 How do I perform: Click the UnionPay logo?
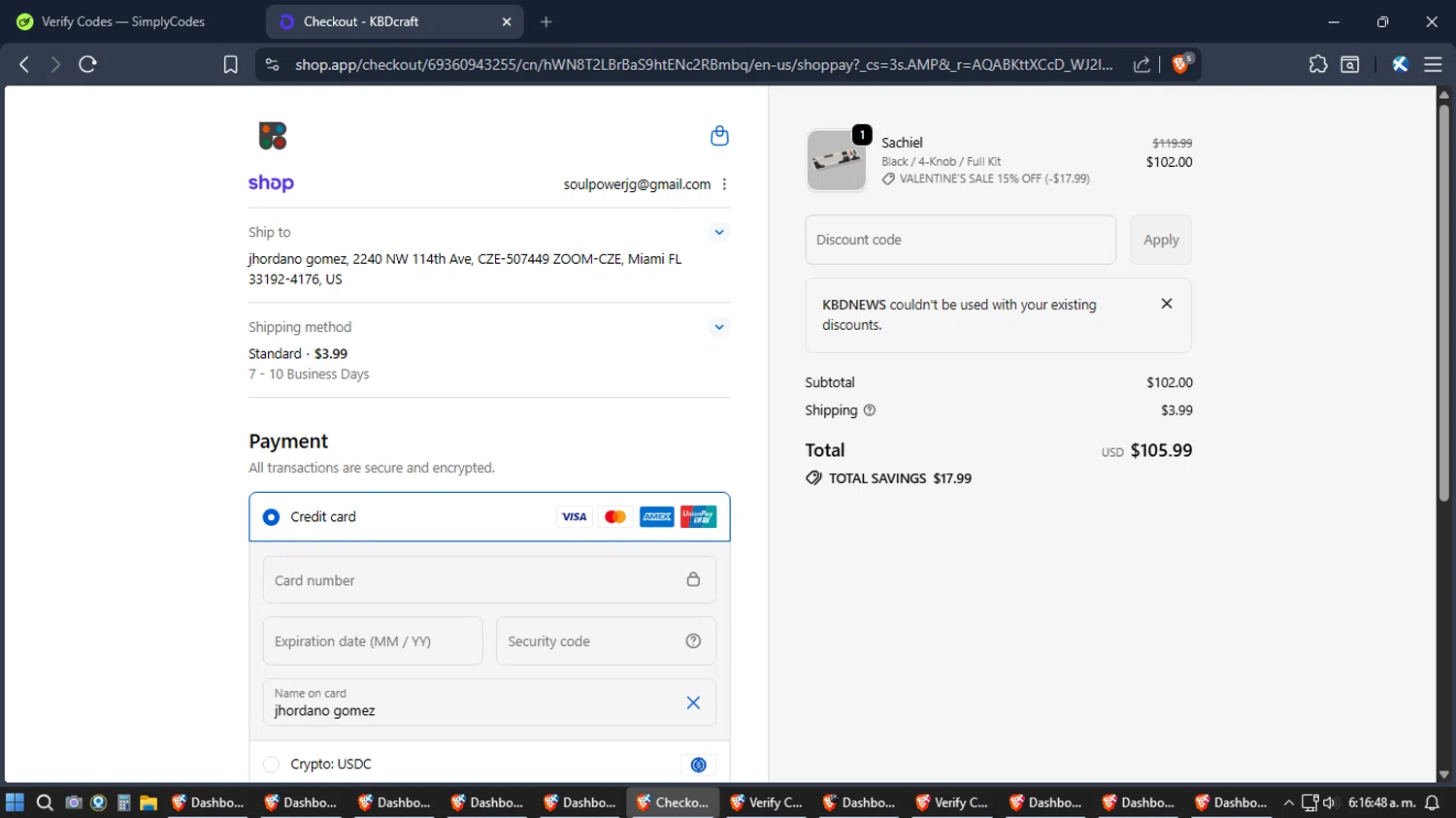698,517
